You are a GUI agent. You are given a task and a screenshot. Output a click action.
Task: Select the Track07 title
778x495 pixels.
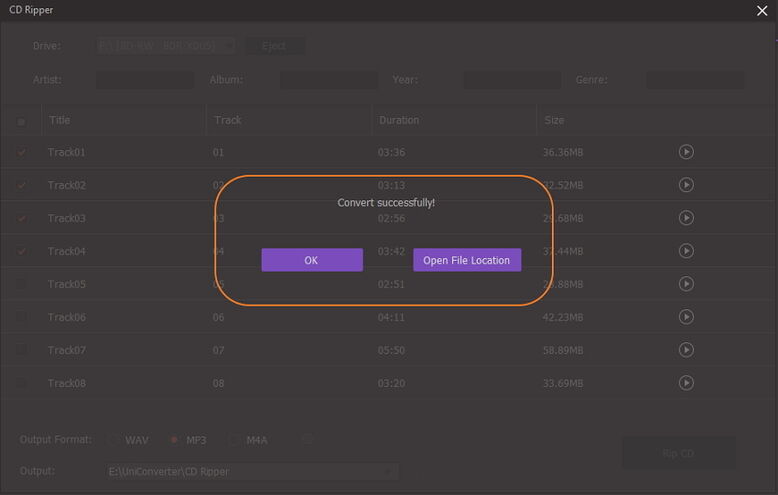point(66,350)
